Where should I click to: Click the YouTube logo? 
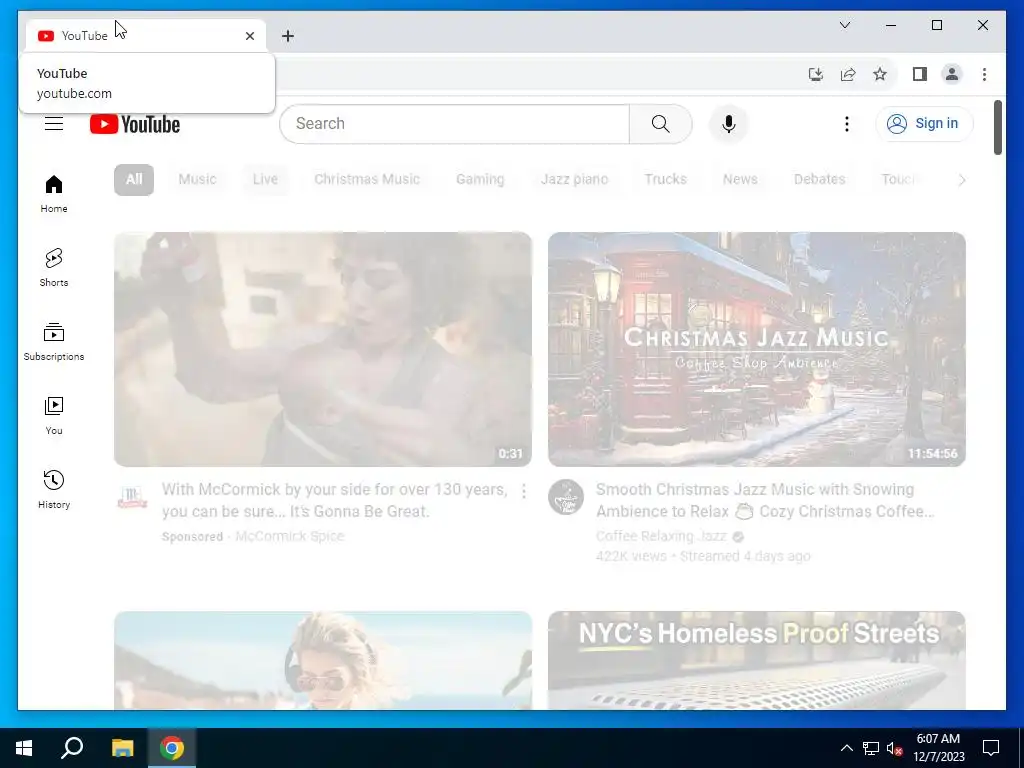tap(135, 124)
